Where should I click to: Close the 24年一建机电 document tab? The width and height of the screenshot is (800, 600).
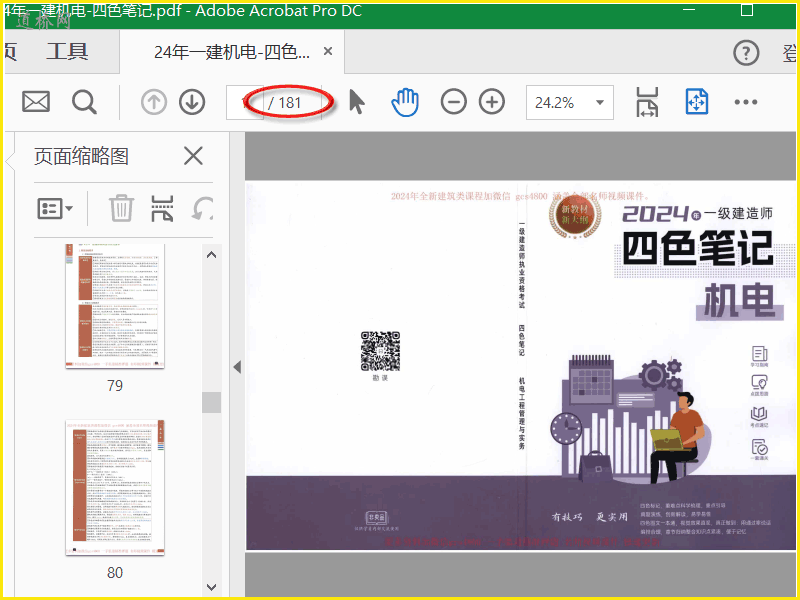tap(328, 51)
